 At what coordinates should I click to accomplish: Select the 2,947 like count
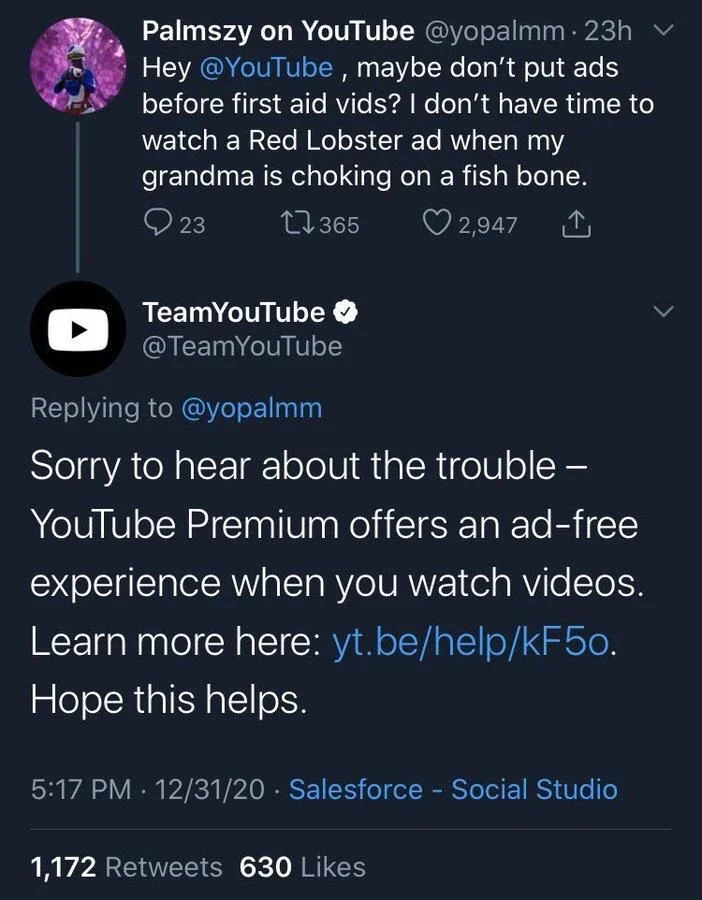point(482,224)
